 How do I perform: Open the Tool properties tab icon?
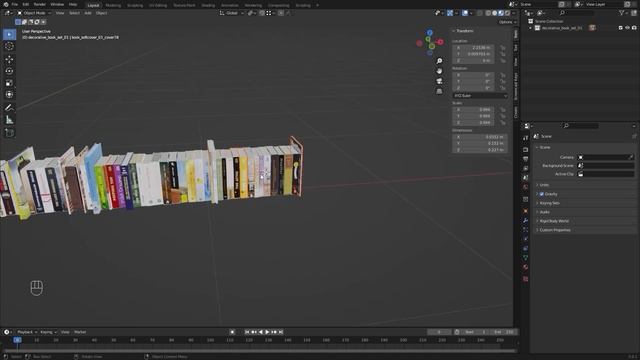525,138
